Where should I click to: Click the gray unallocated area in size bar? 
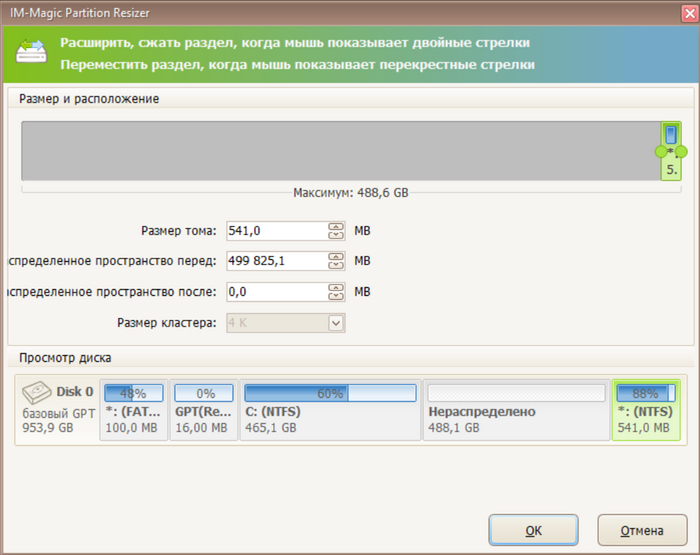pos(341,151)
